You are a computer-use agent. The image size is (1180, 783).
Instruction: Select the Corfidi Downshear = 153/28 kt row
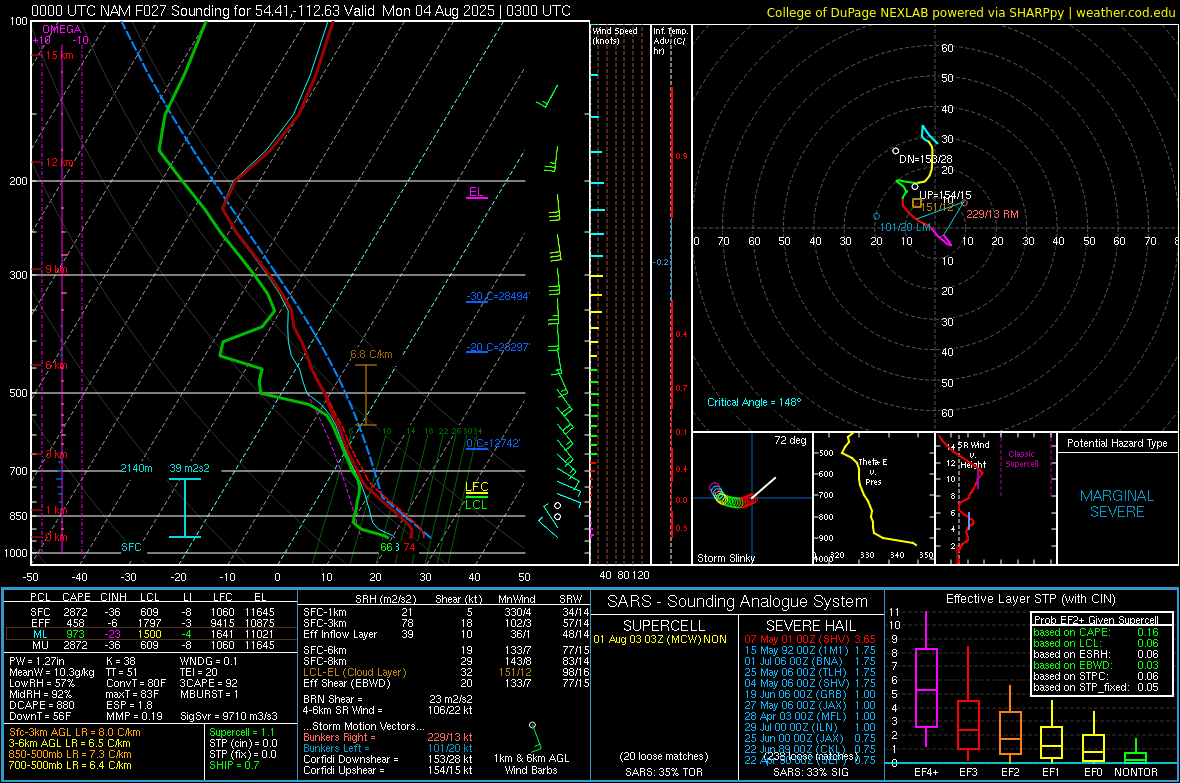click(388, 759)
